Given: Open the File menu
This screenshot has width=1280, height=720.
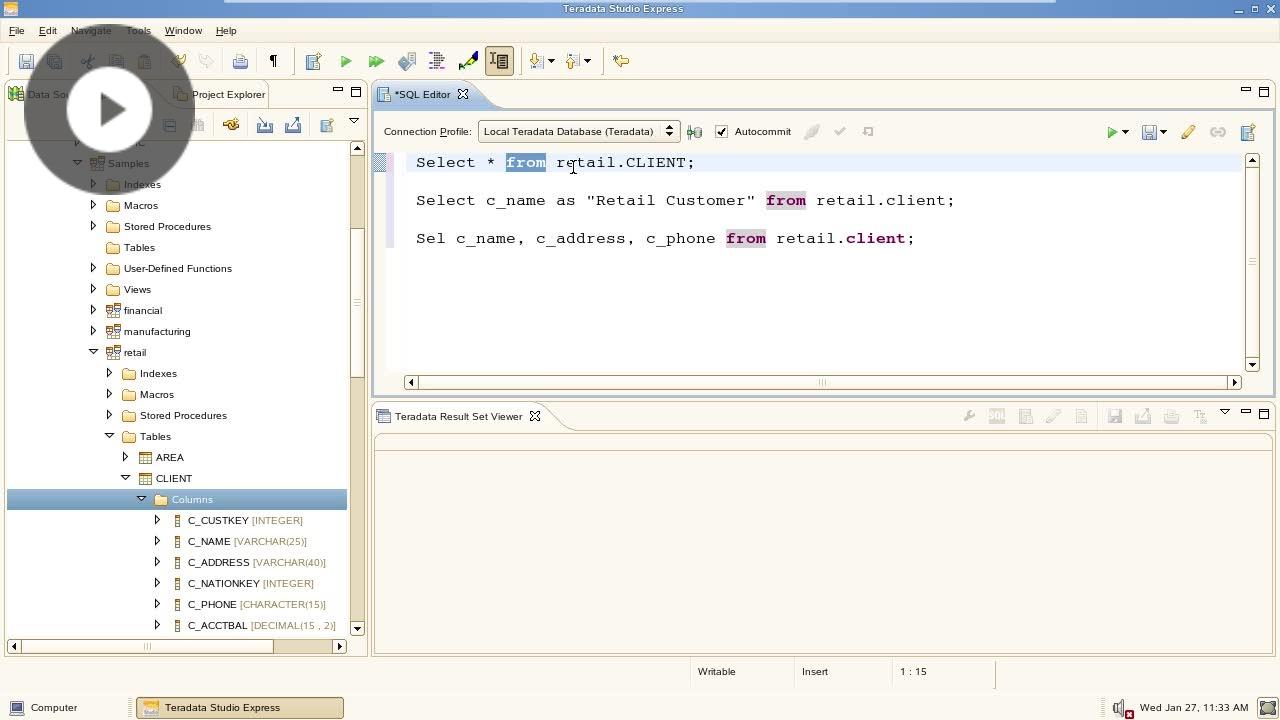Looking at the screenshot, I should tap(17, 31).
